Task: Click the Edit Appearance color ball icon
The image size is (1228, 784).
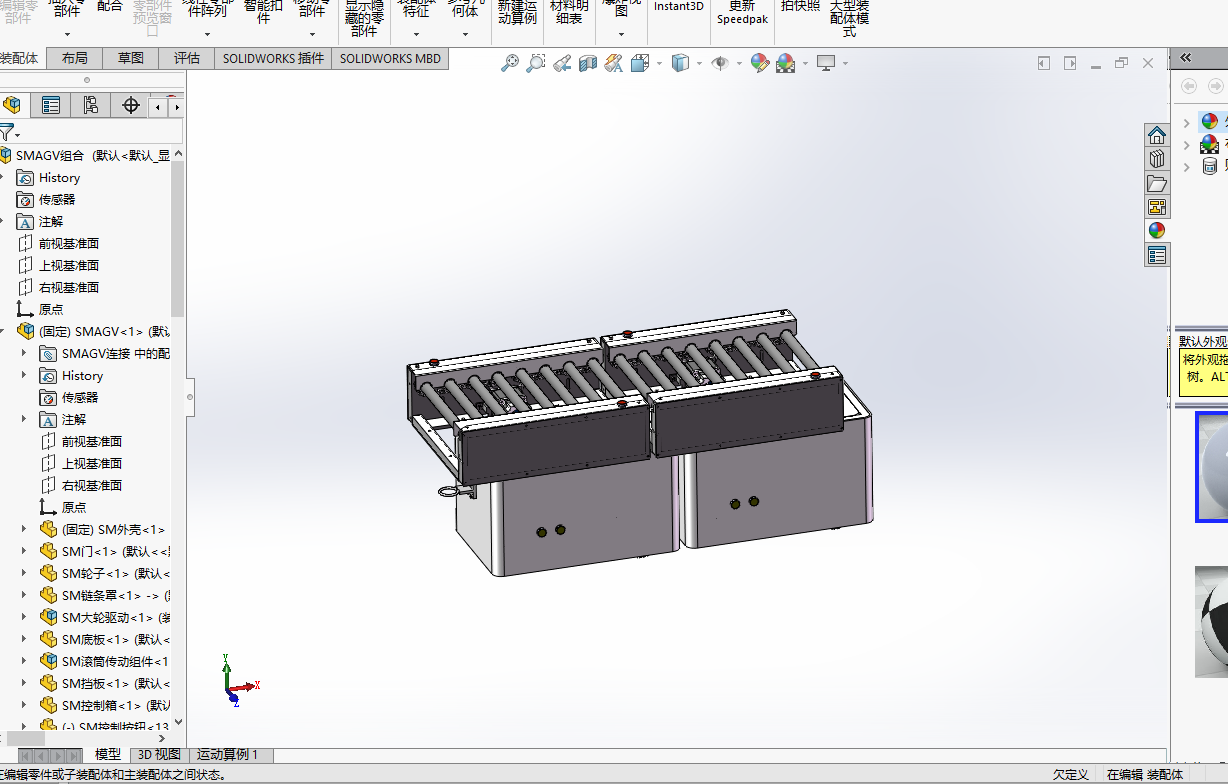Action: point(759,63)
